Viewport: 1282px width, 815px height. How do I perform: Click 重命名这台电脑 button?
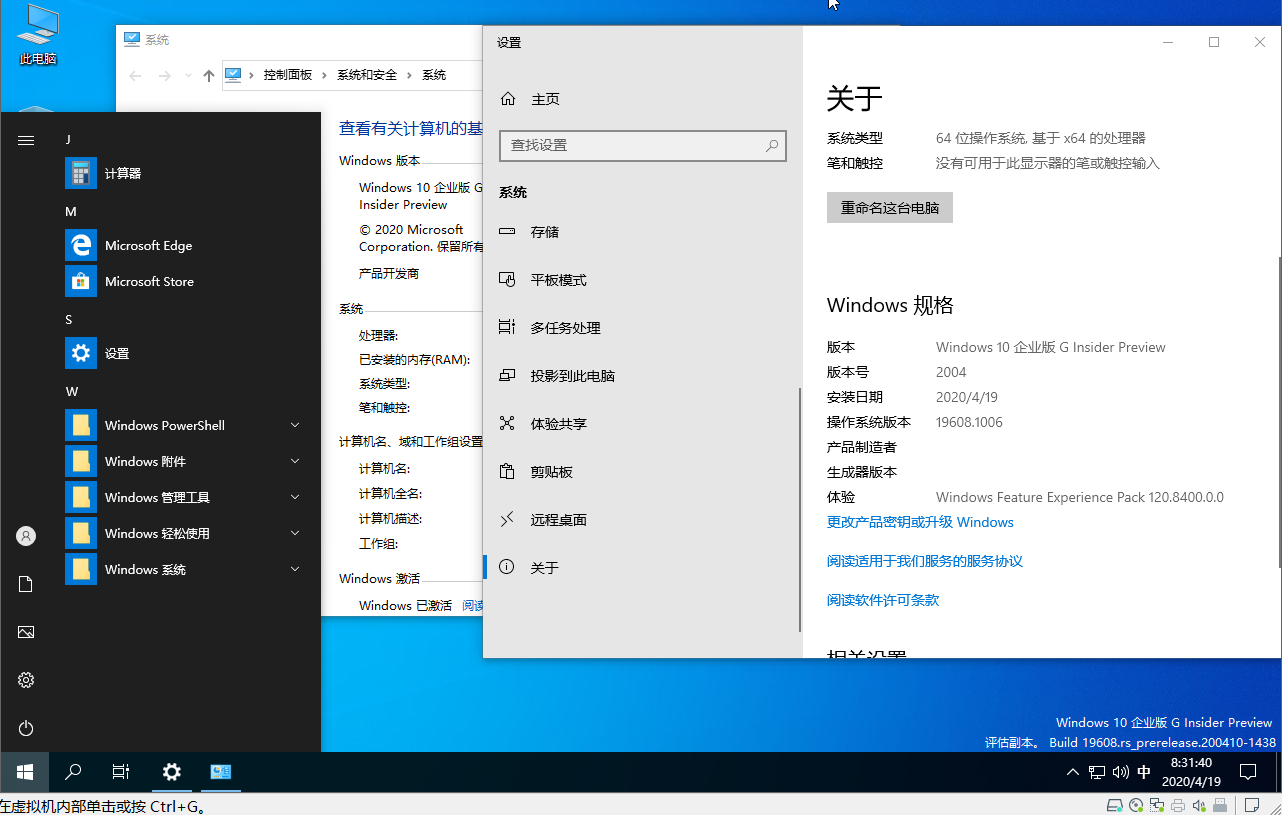click(x=890, y=208)
